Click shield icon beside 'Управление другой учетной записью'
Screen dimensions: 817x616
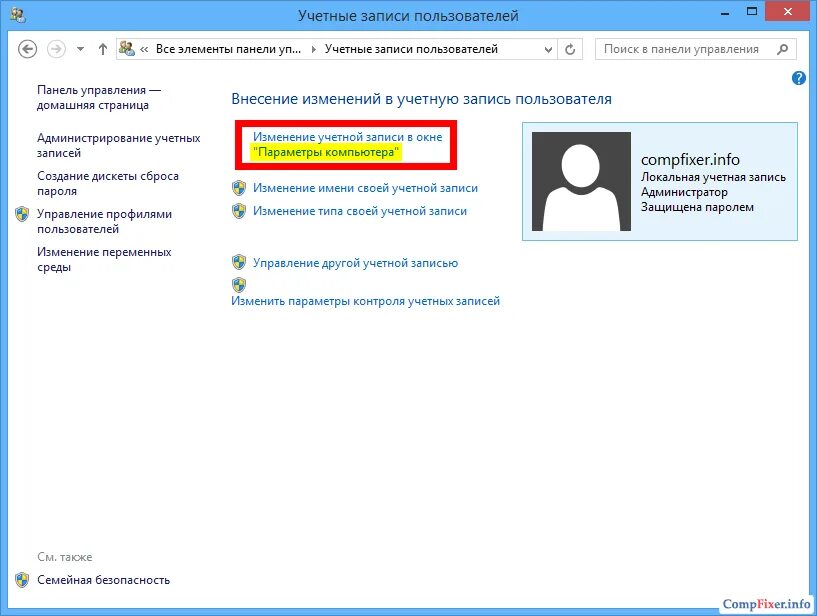pos(239,262)
